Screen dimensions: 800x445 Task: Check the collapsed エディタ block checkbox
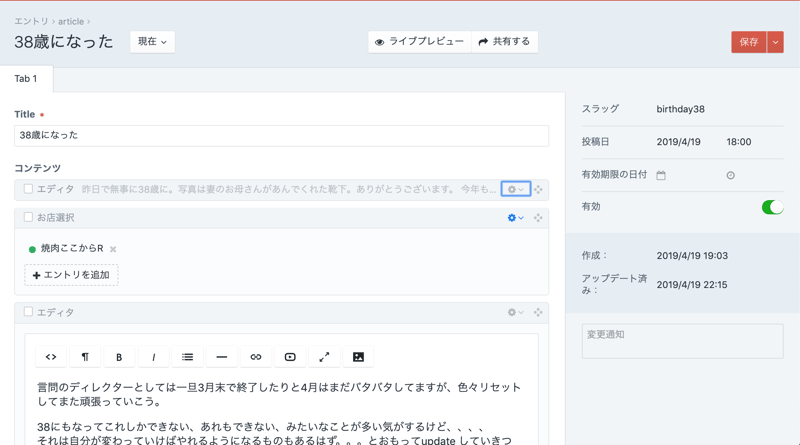pos(28,189)
